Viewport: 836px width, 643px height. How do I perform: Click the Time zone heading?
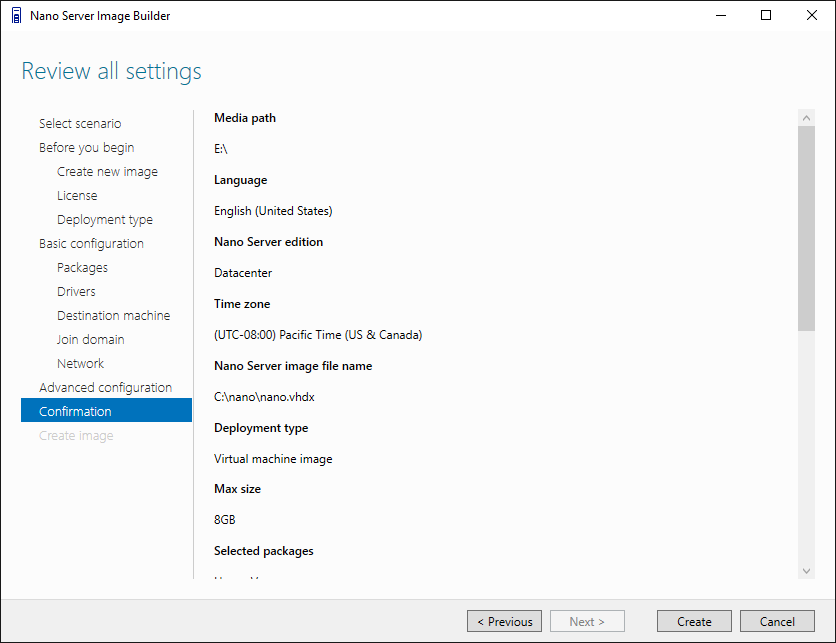242,304
